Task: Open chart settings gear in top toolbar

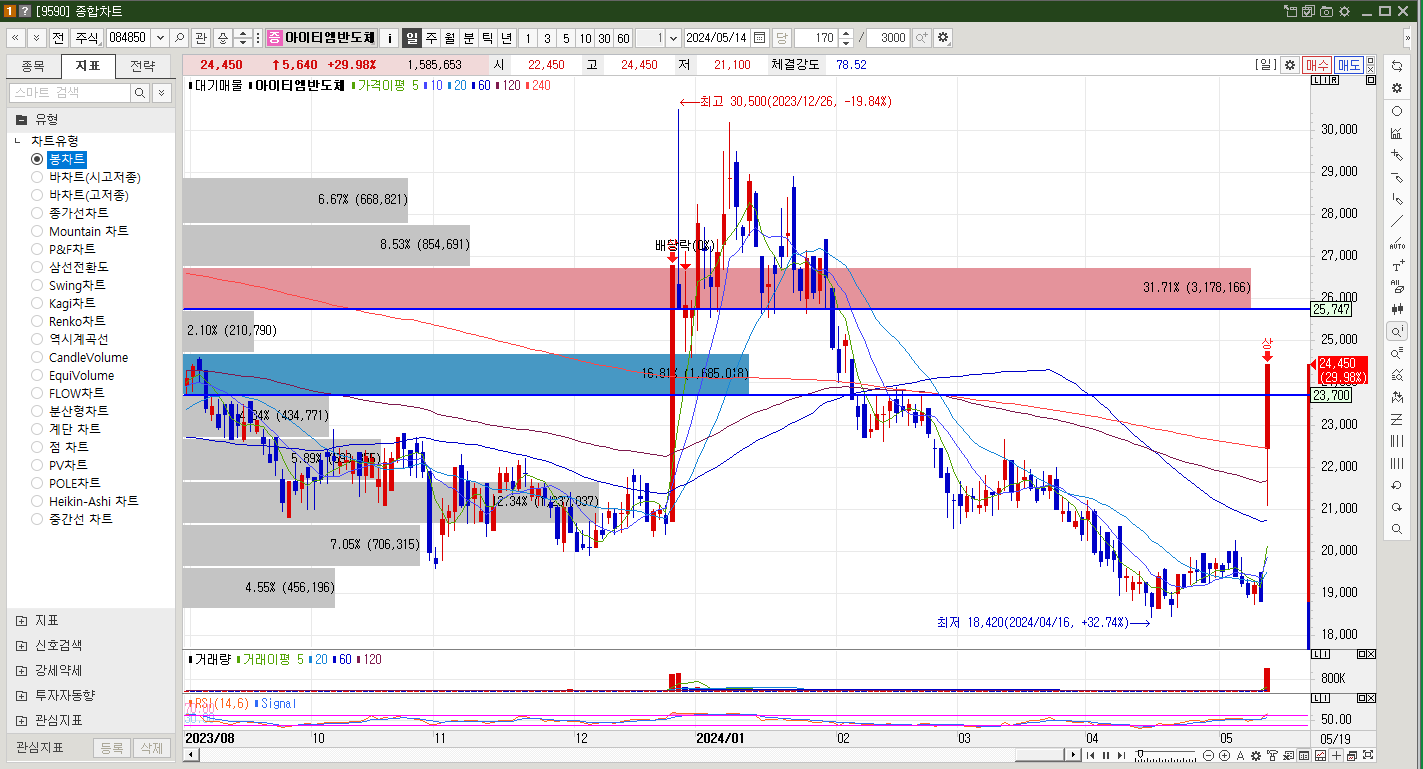Action: click(x=943, y=38)
